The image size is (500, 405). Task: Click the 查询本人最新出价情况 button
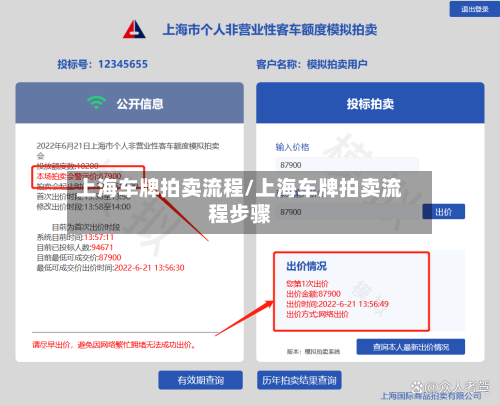tap(411, 347)
